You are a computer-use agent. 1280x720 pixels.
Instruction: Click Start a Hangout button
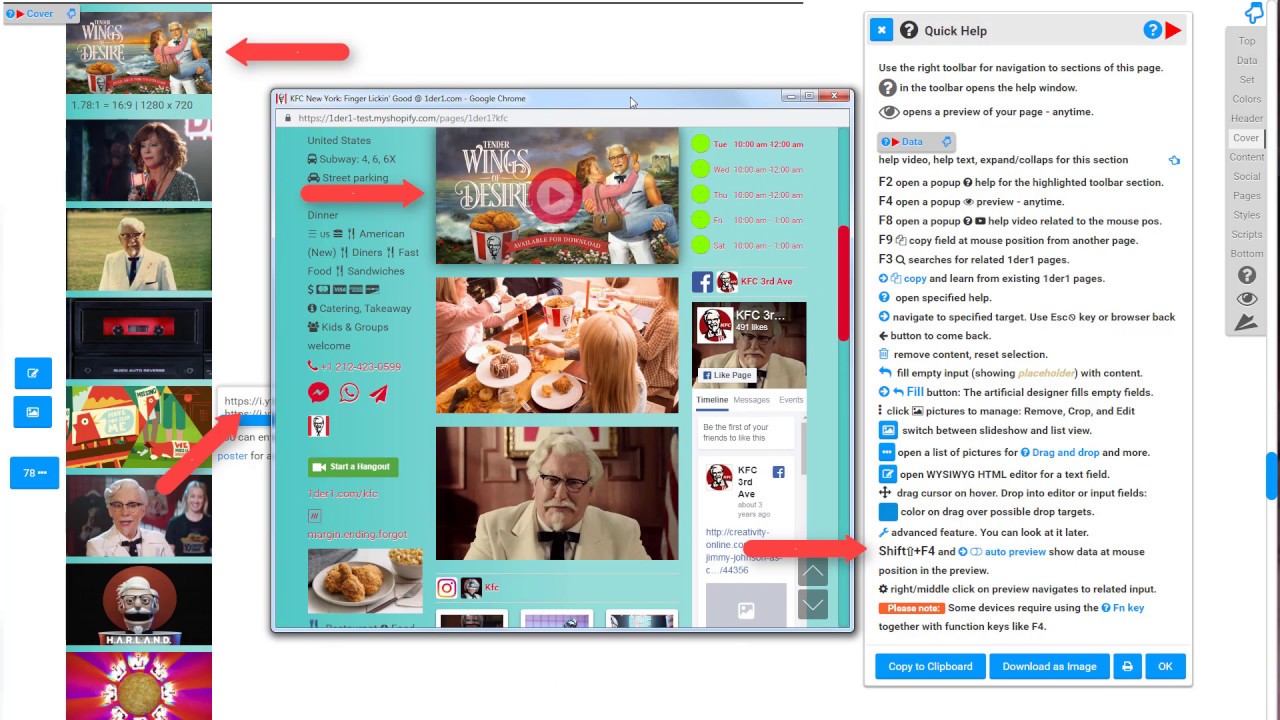[x=353, y=467]
